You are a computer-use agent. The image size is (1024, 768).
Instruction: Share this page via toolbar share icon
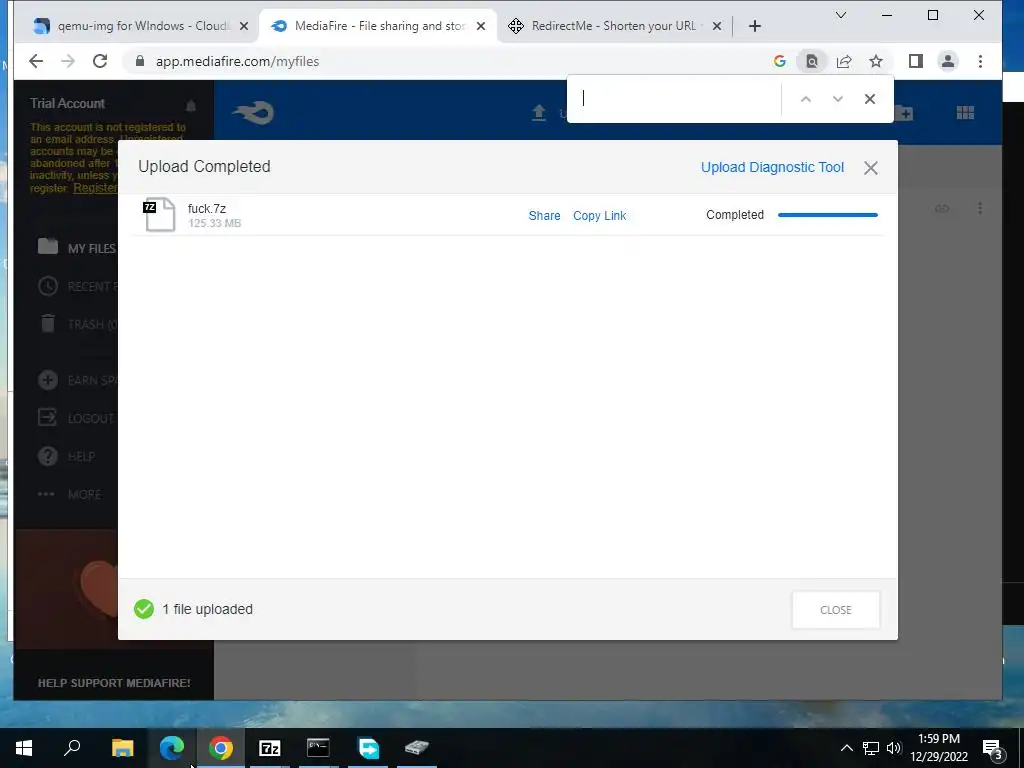click(844, 61)
